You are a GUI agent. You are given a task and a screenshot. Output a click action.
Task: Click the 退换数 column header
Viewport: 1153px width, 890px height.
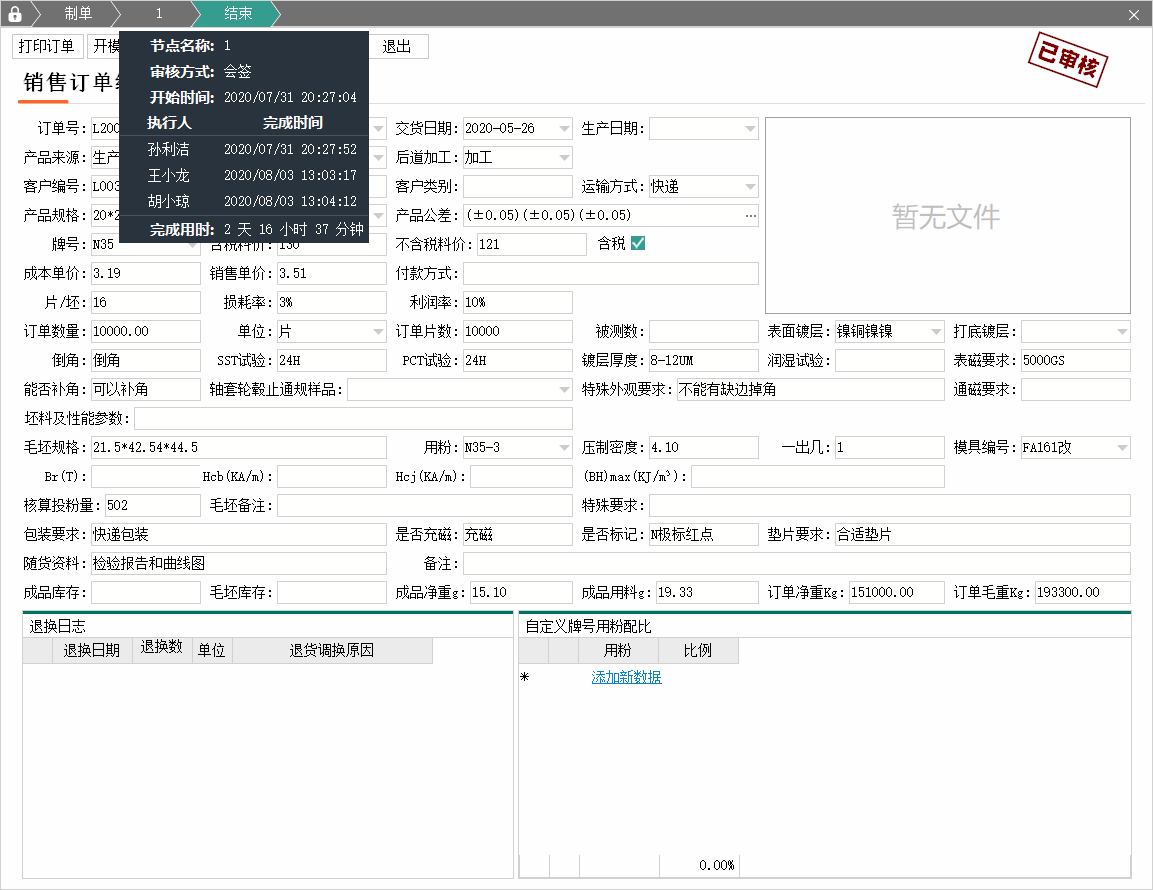pyautogui.click(x=162, y=650)
